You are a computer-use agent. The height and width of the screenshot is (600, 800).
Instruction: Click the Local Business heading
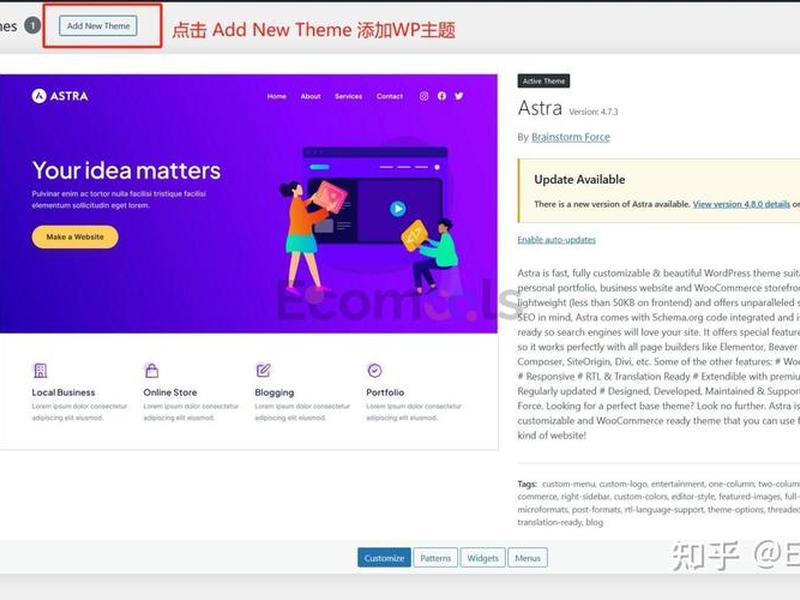[63, 392]
